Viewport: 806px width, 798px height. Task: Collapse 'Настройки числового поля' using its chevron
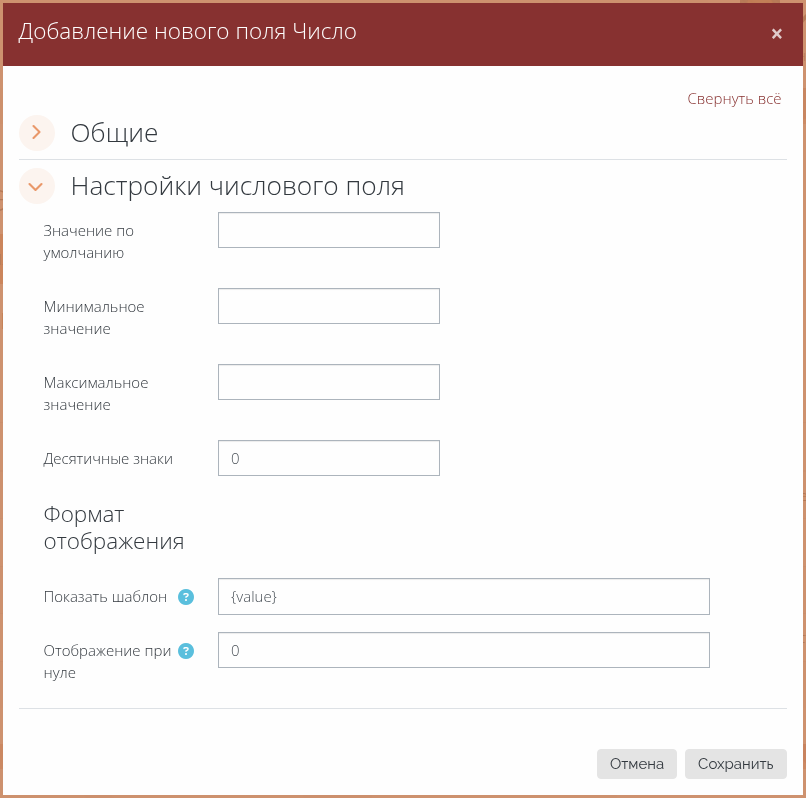(x=37, y=186)
